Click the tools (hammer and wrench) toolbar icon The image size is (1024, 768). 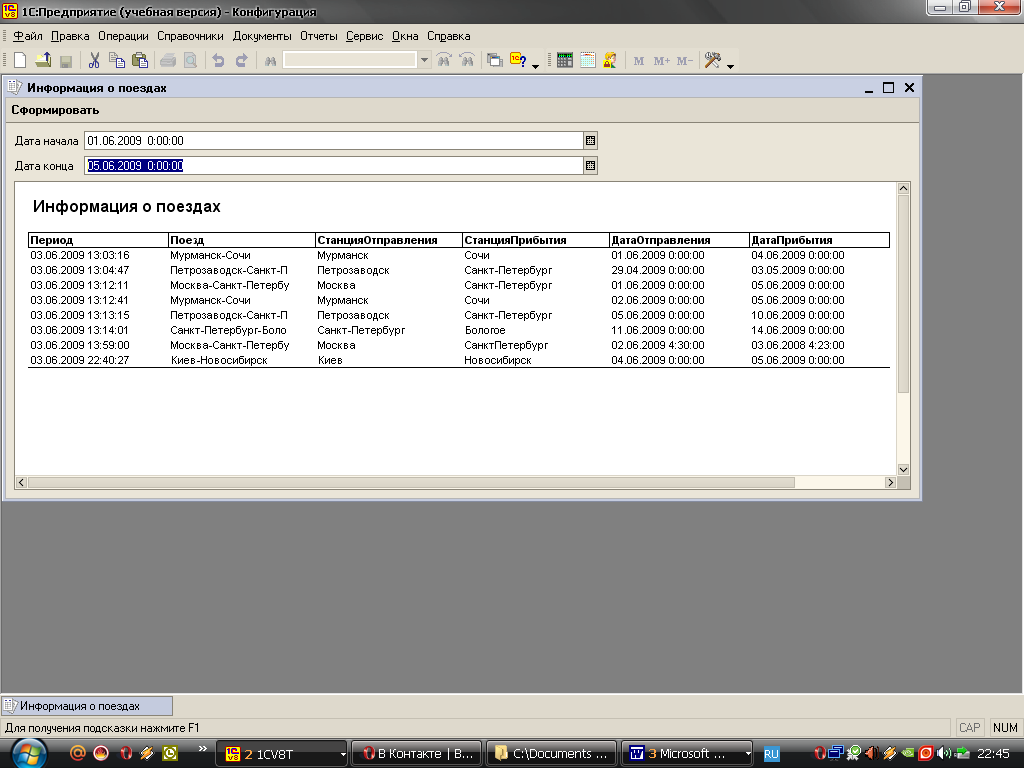[x=712, y=61]
